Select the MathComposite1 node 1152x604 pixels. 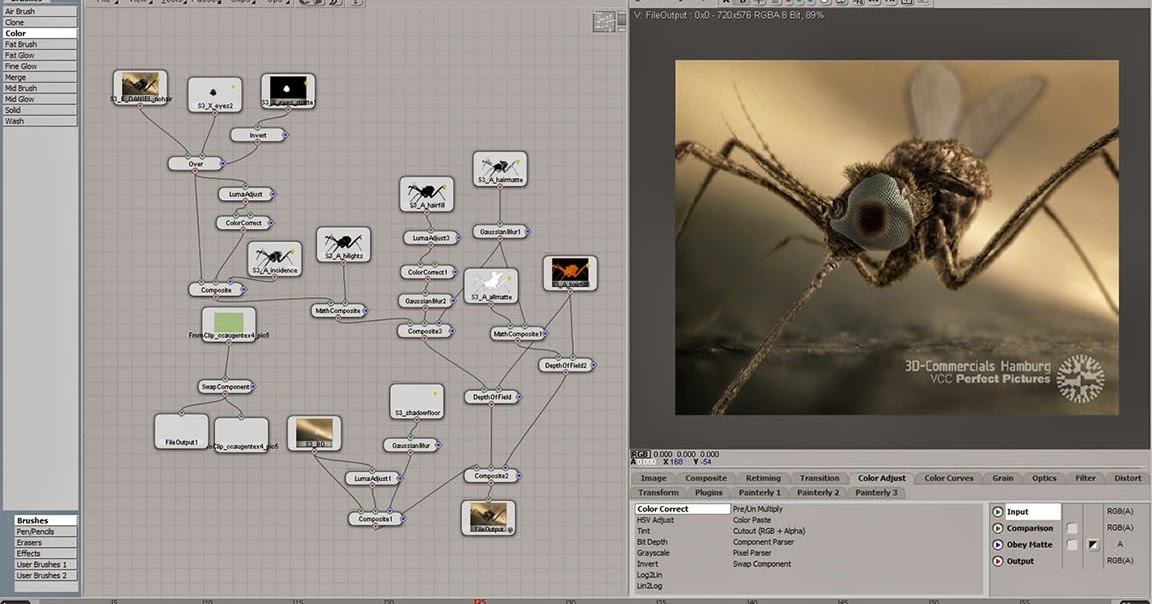point(517,334)
